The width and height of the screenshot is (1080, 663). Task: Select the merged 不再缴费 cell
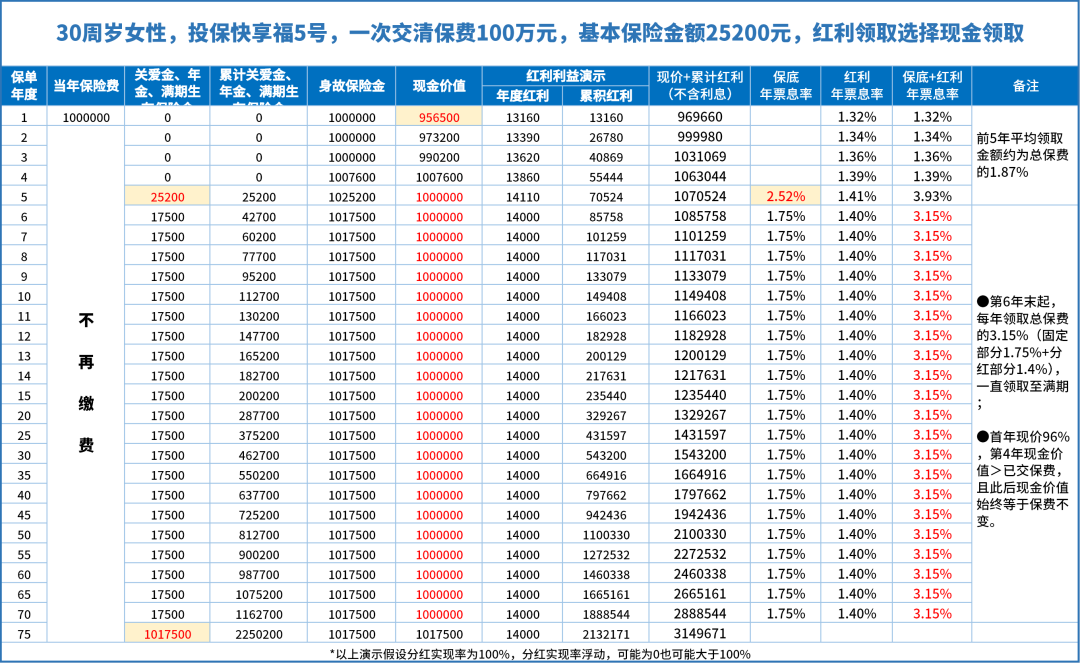click(x=86, y=383)
